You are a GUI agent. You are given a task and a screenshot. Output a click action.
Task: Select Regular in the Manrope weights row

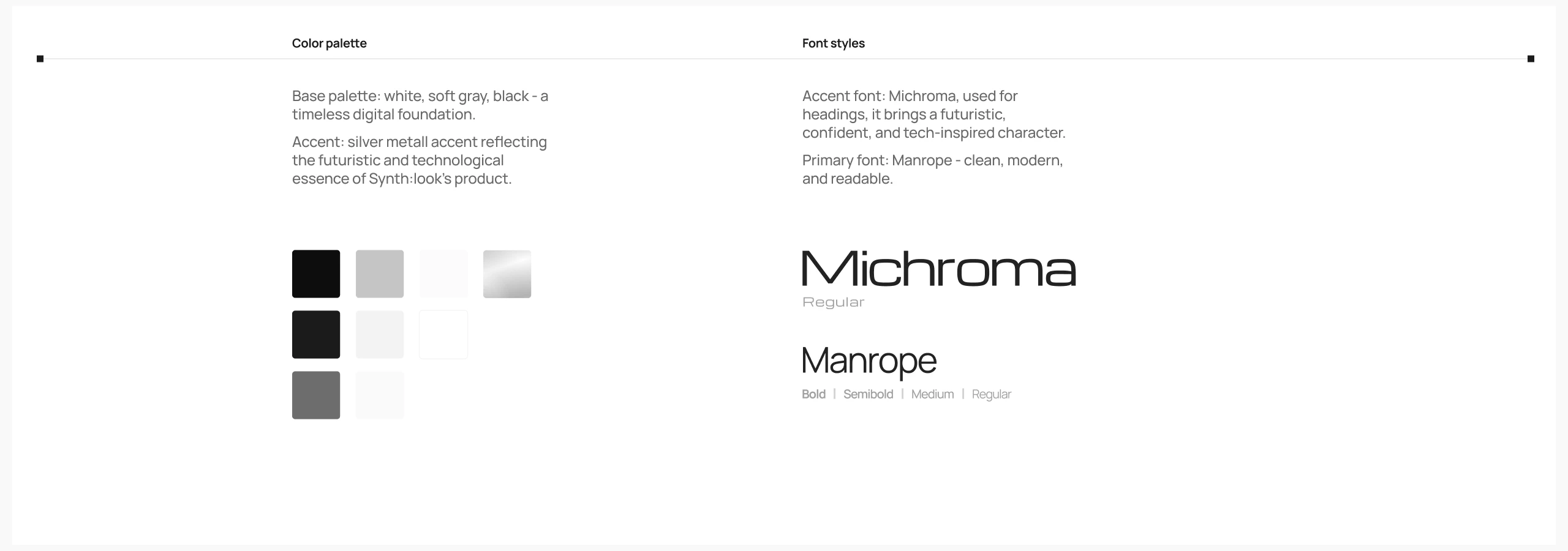click(x=991, y=394)
